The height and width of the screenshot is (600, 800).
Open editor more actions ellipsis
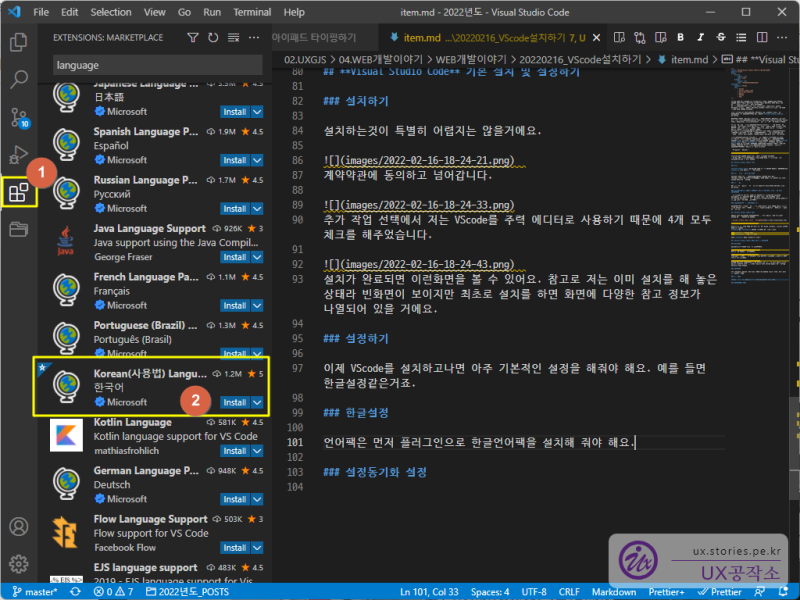coord(782,37)
